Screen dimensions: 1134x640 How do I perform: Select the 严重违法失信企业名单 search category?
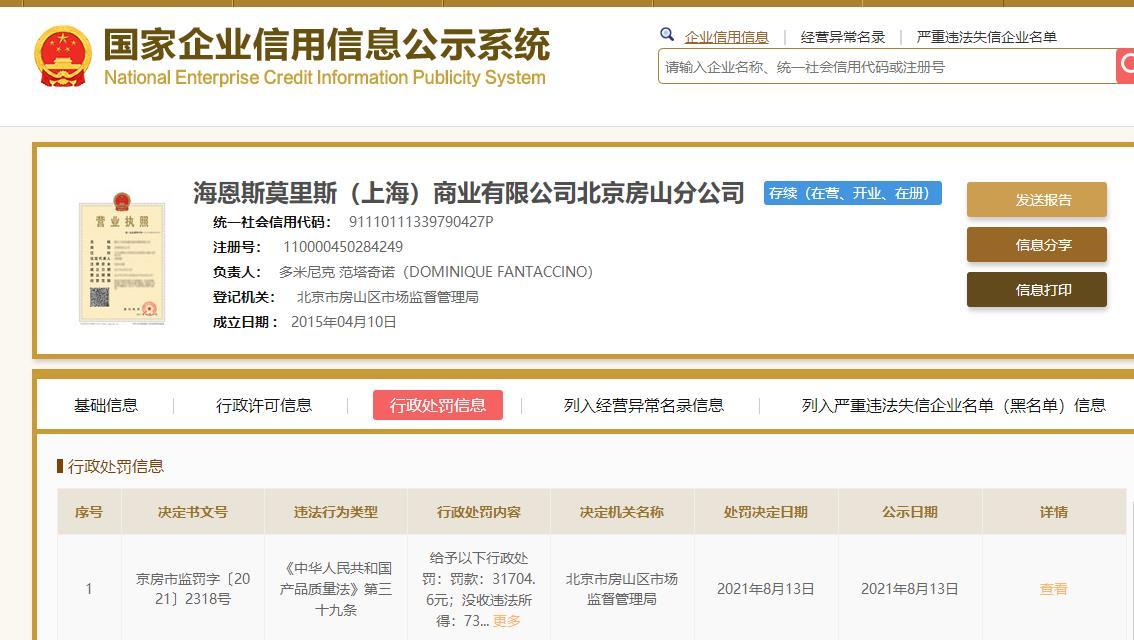tap(986, 37)
